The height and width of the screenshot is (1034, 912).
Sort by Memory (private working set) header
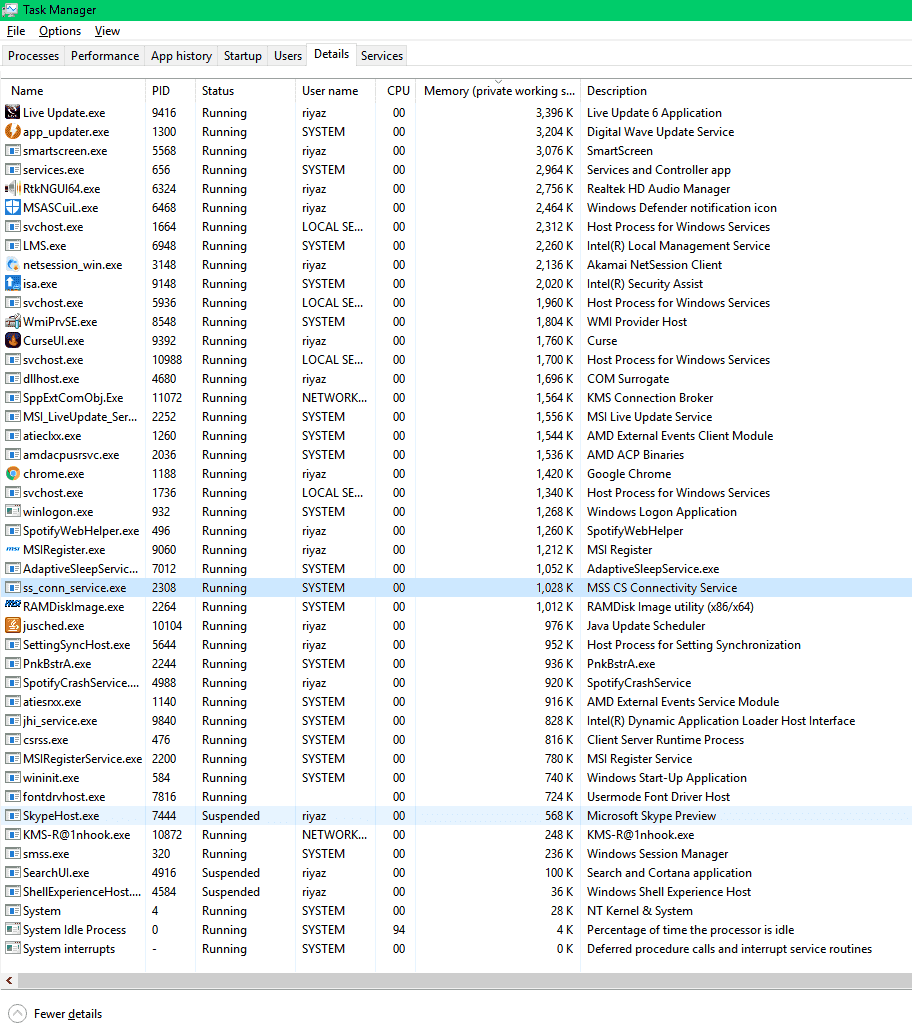click(x=498, y=90)
